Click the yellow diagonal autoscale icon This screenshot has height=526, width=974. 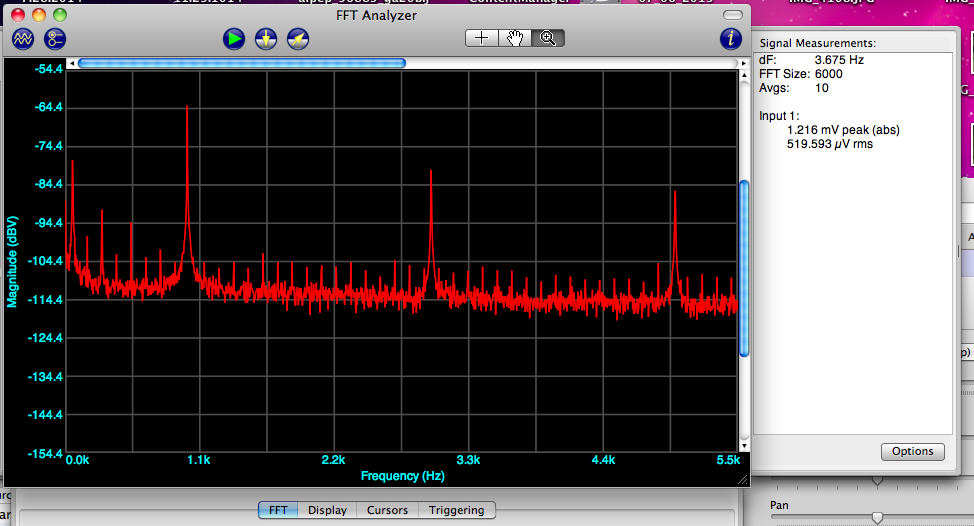tap(298, 39)
